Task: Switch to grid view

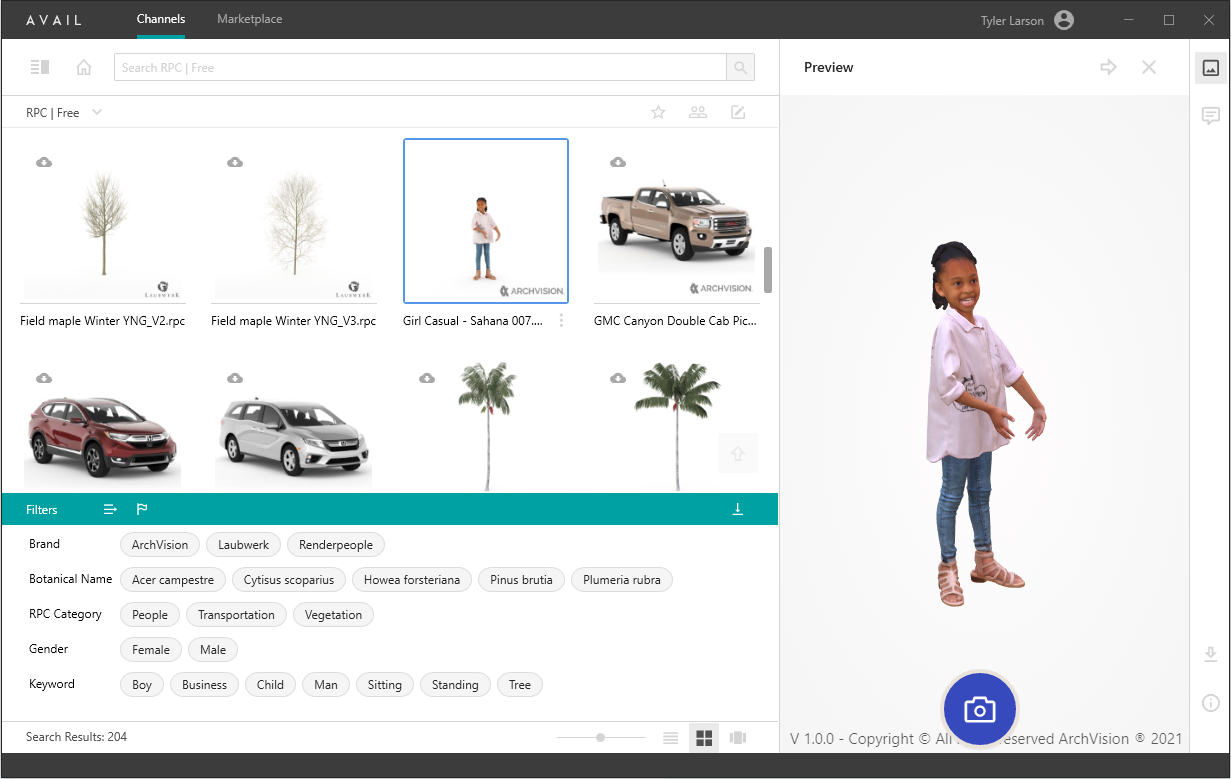Action: [704, 738]
